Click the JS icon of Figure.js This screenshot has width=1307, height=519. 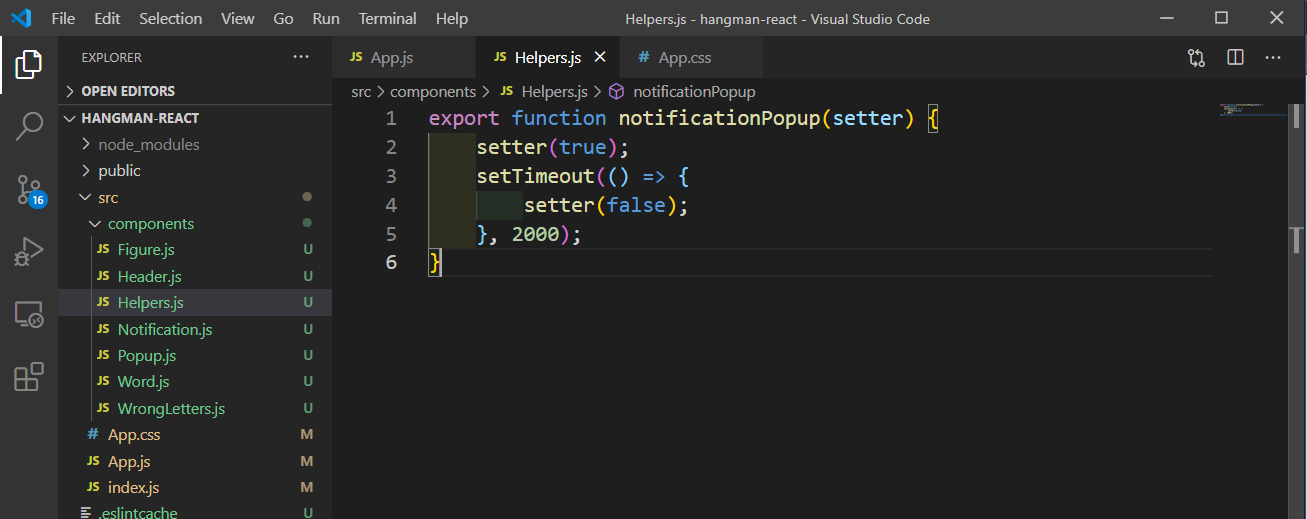[102, 250]
